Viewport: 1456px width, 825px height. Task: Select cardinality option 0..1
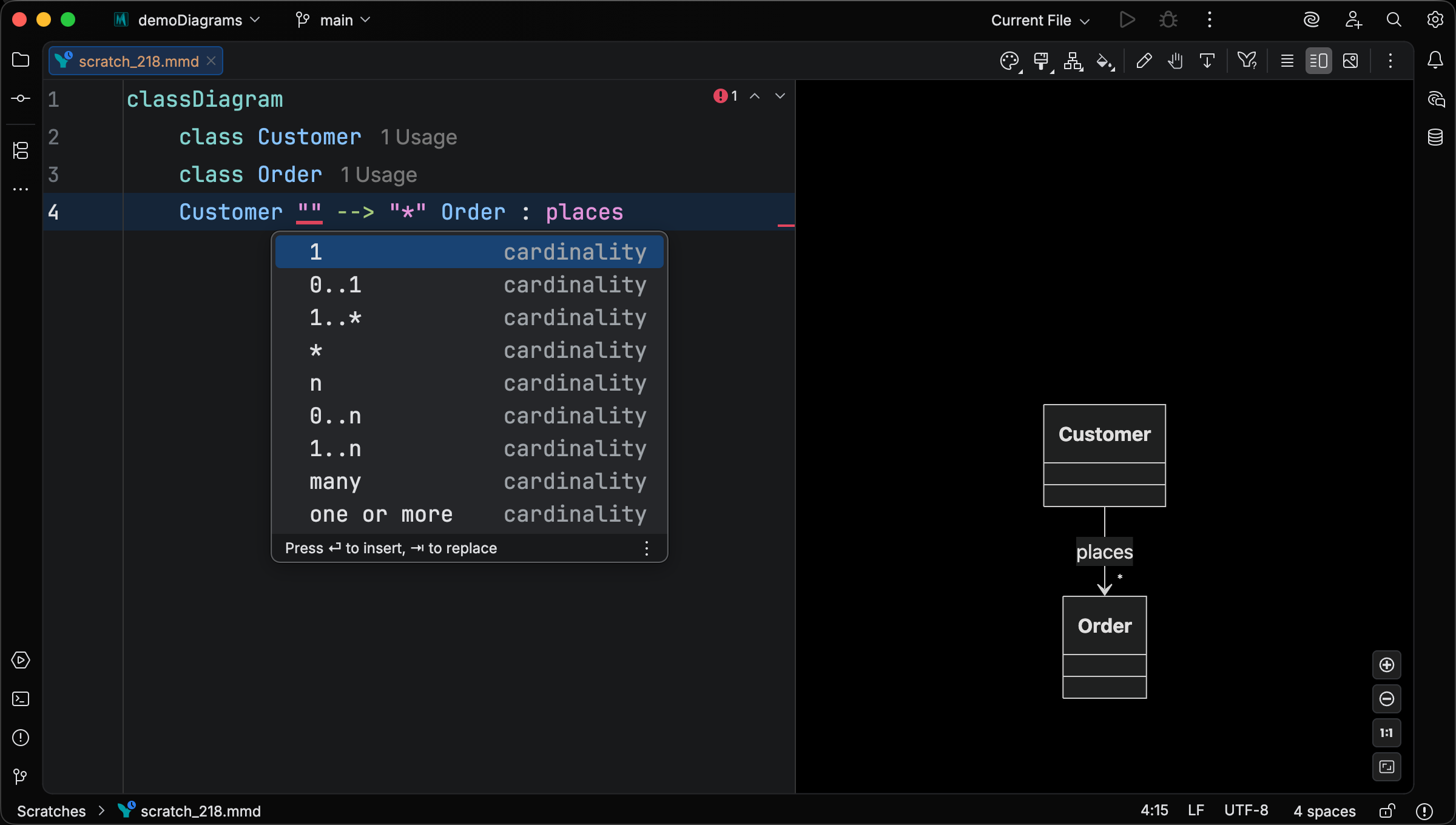click(x=470, y=285)
